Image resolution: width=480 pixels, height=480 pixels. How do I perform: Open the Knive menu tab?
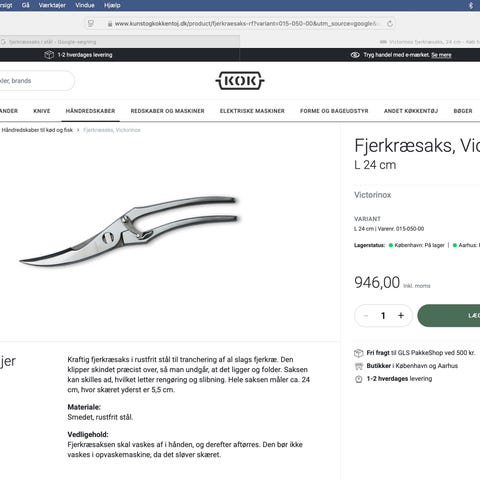42,111
